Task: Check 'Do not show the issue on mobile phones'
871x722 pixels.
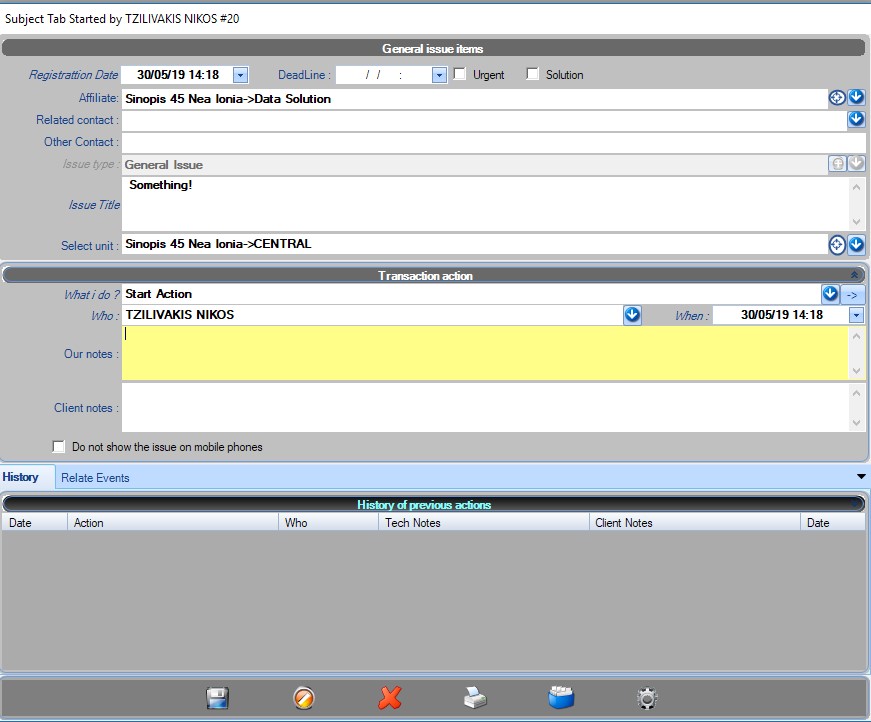Action: (59, 447)
